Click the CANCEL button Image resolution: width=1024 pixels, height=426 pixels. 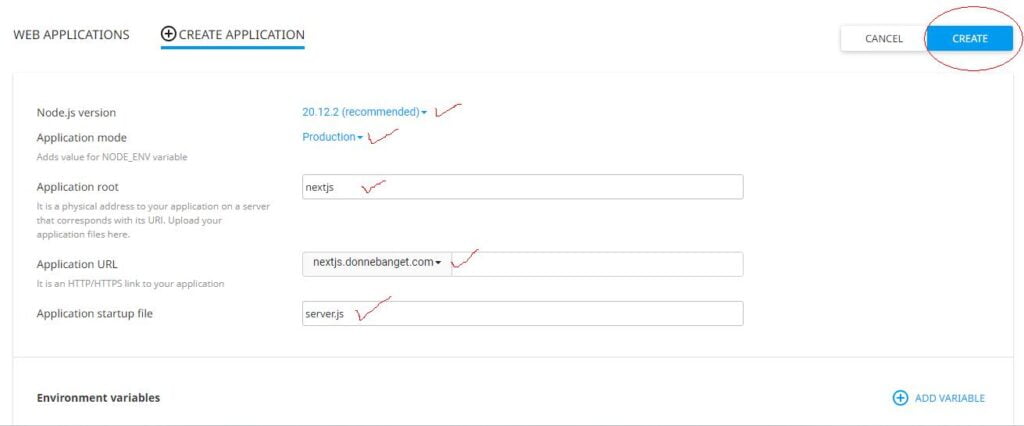click(884, 39)
